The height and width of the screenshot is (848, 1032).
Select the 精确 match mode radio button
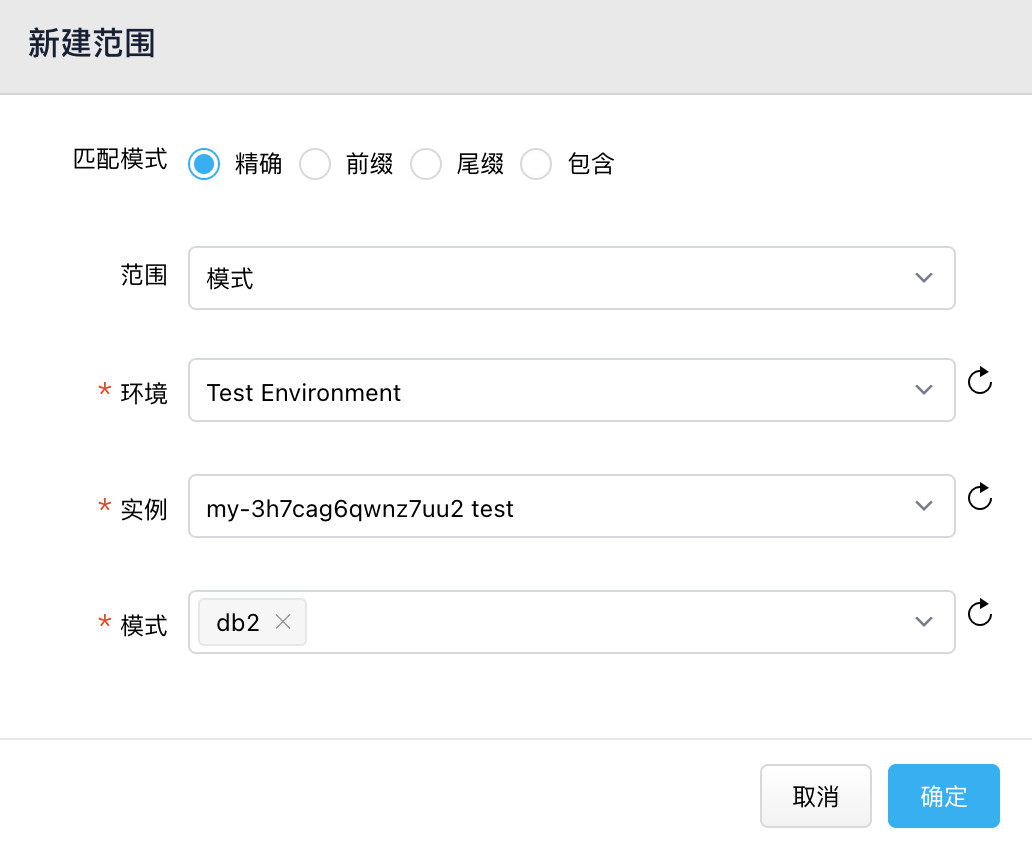pyautogui.click(x=204, y=164)
